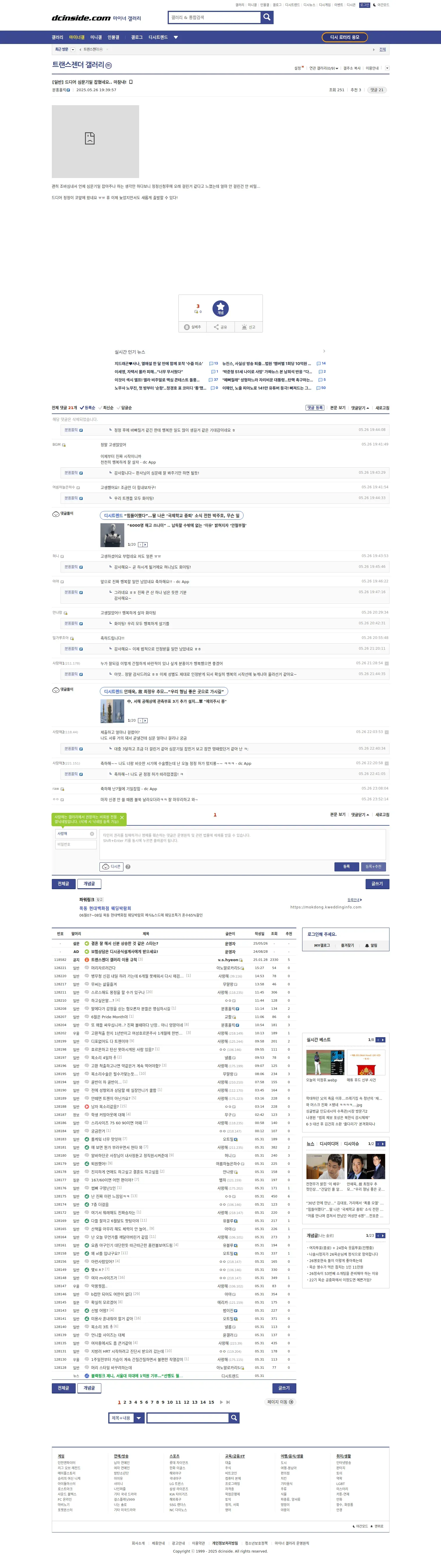Click the blue star 개념 recommend icon
441x1568 pixels.
(221, 309)
